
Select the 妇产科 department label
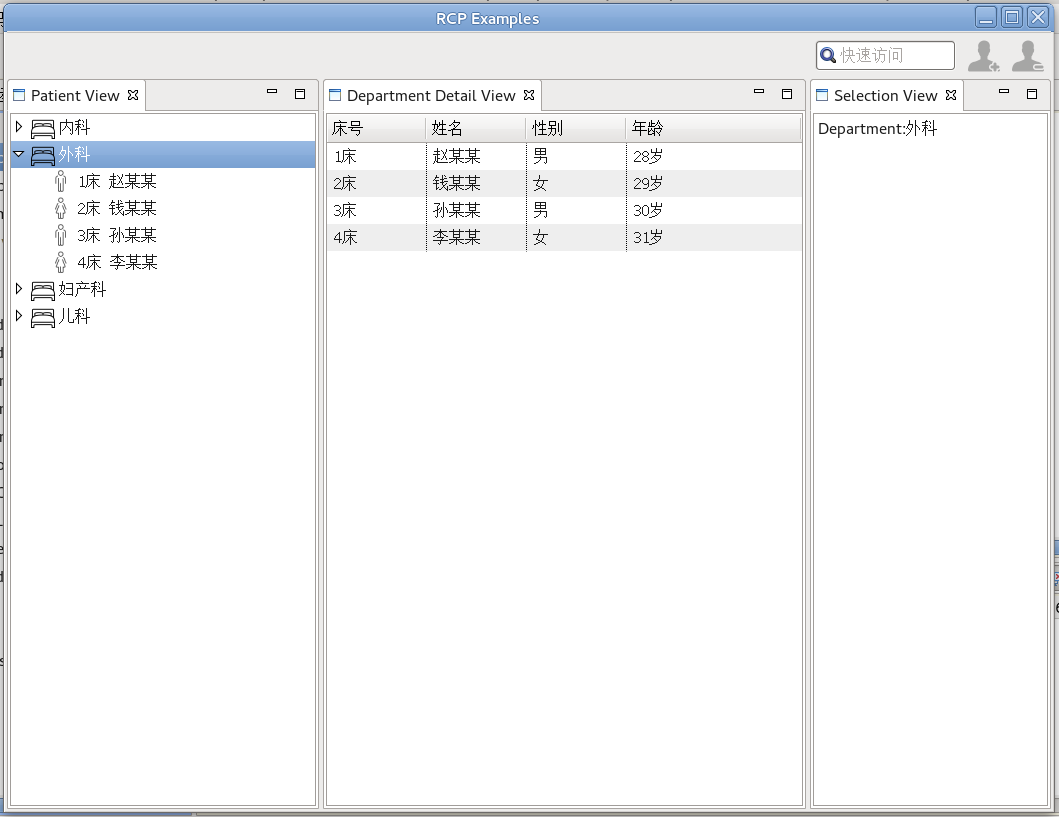(82, 290)
